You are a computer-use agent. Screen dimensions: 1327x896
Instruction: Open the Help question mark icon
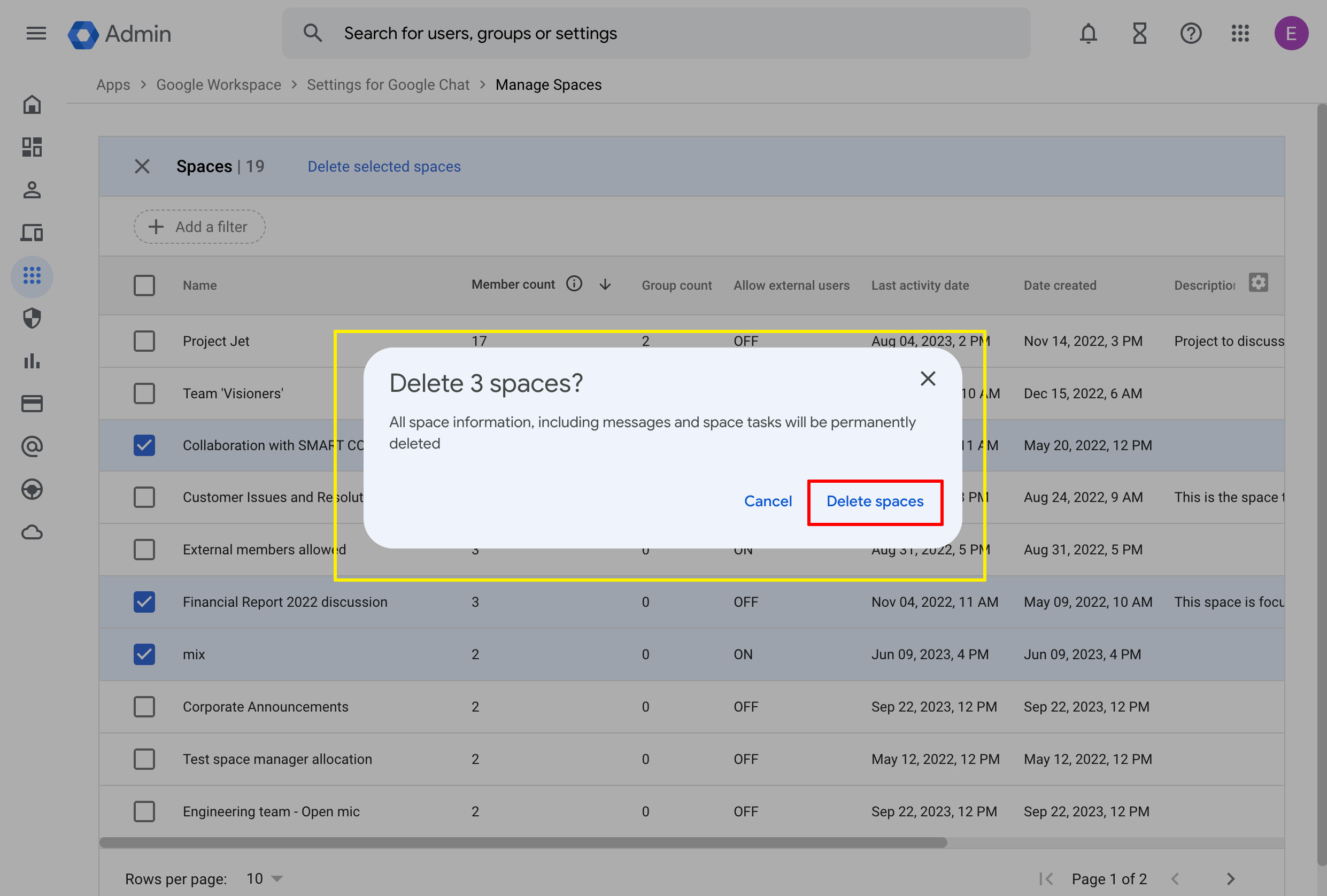[1191, 34]
